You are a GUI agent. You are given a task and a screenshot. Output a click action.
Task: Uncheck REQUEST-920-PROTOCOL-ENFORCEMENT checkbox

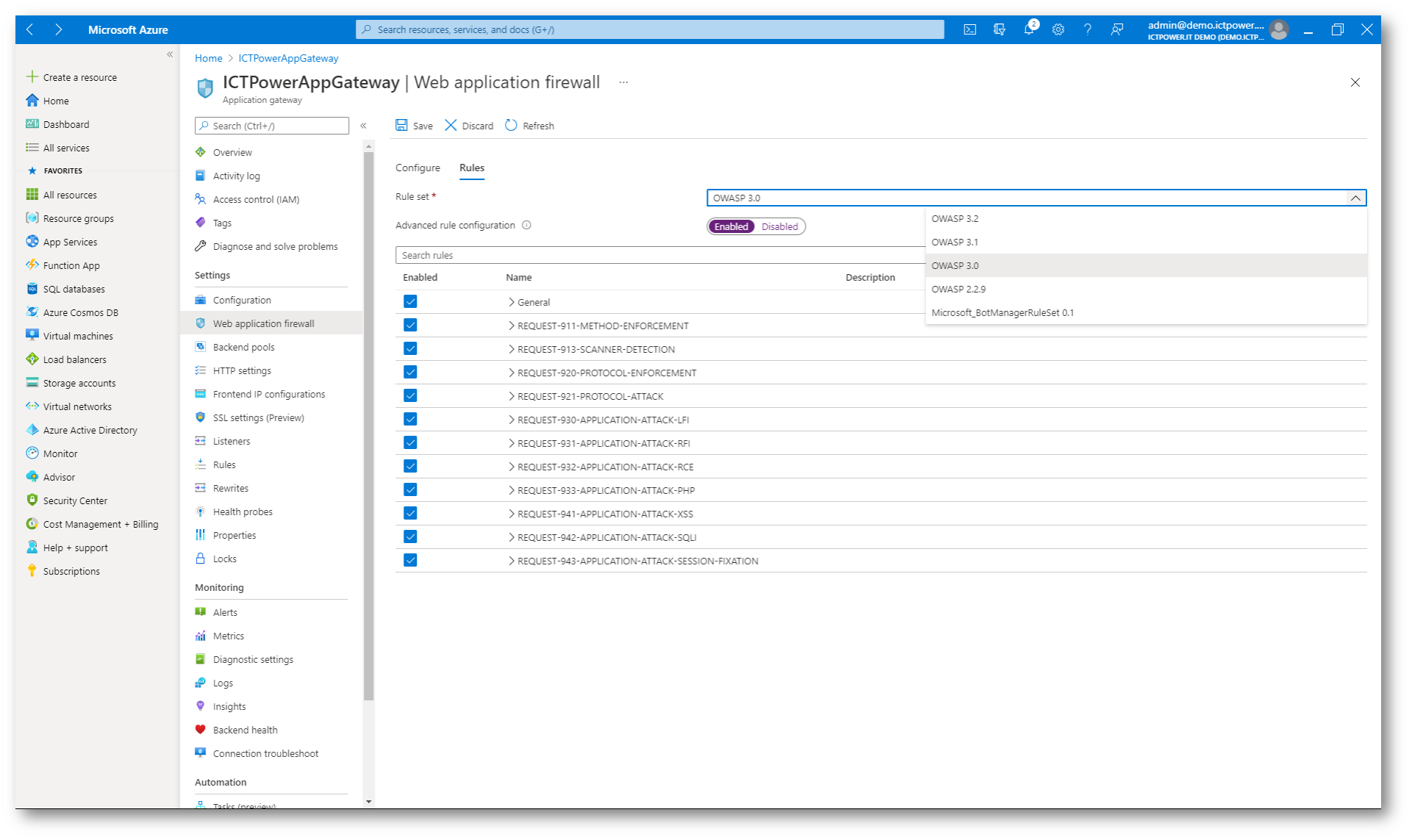(410, 372)
